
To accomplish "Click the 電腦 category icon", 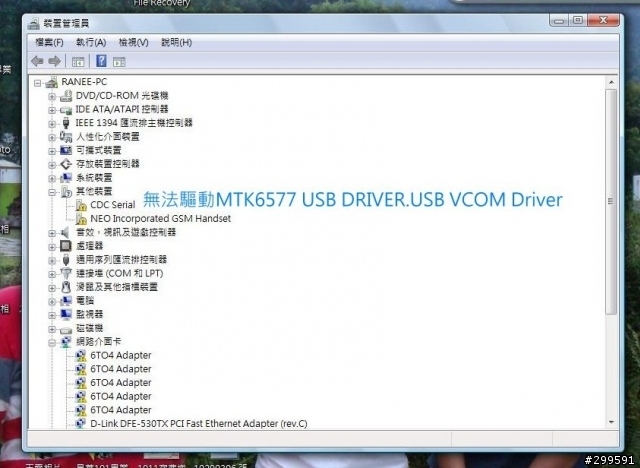I will (66, 301).
